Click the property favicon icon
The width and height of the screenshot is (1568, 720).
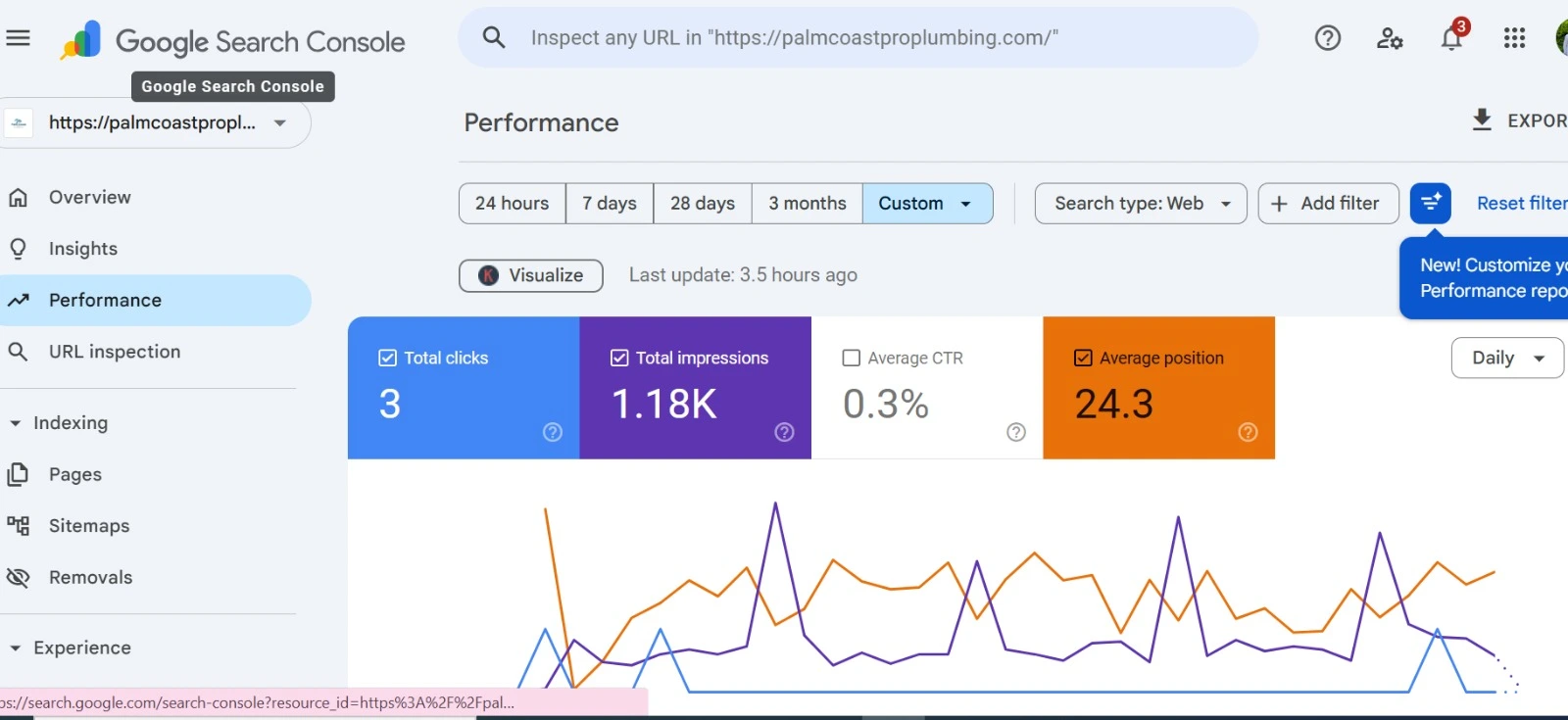(19, 122)
